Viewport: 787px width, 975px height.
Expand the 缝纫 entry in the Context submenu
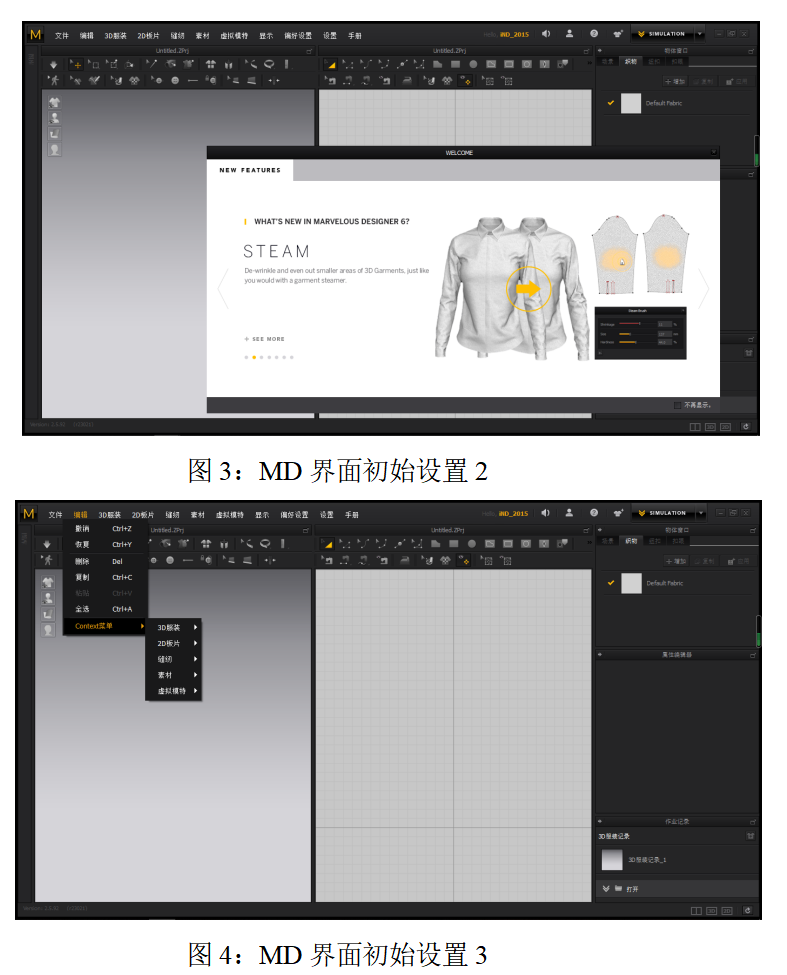(x=173, y=658)
